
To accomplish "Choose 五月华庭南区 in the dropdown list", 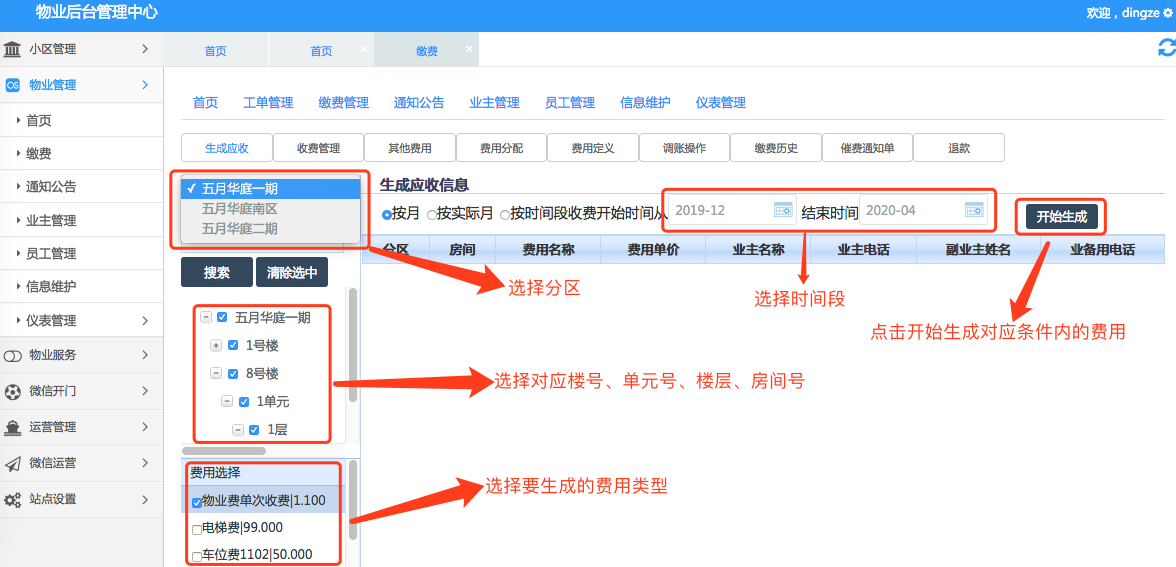I will 271,208.
